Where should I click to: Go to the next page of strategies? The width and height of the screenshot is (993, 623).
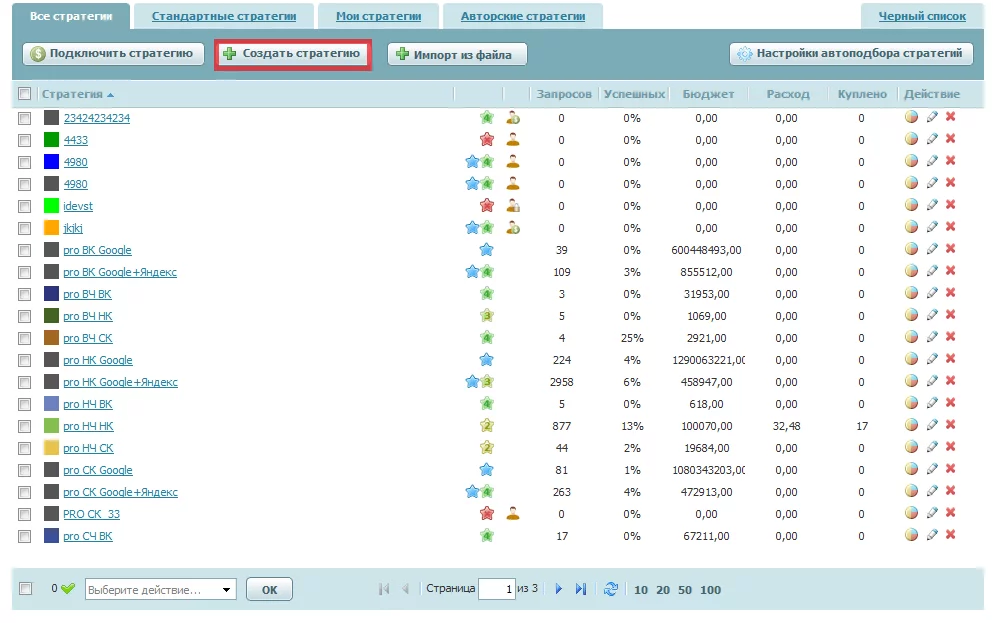559,589
